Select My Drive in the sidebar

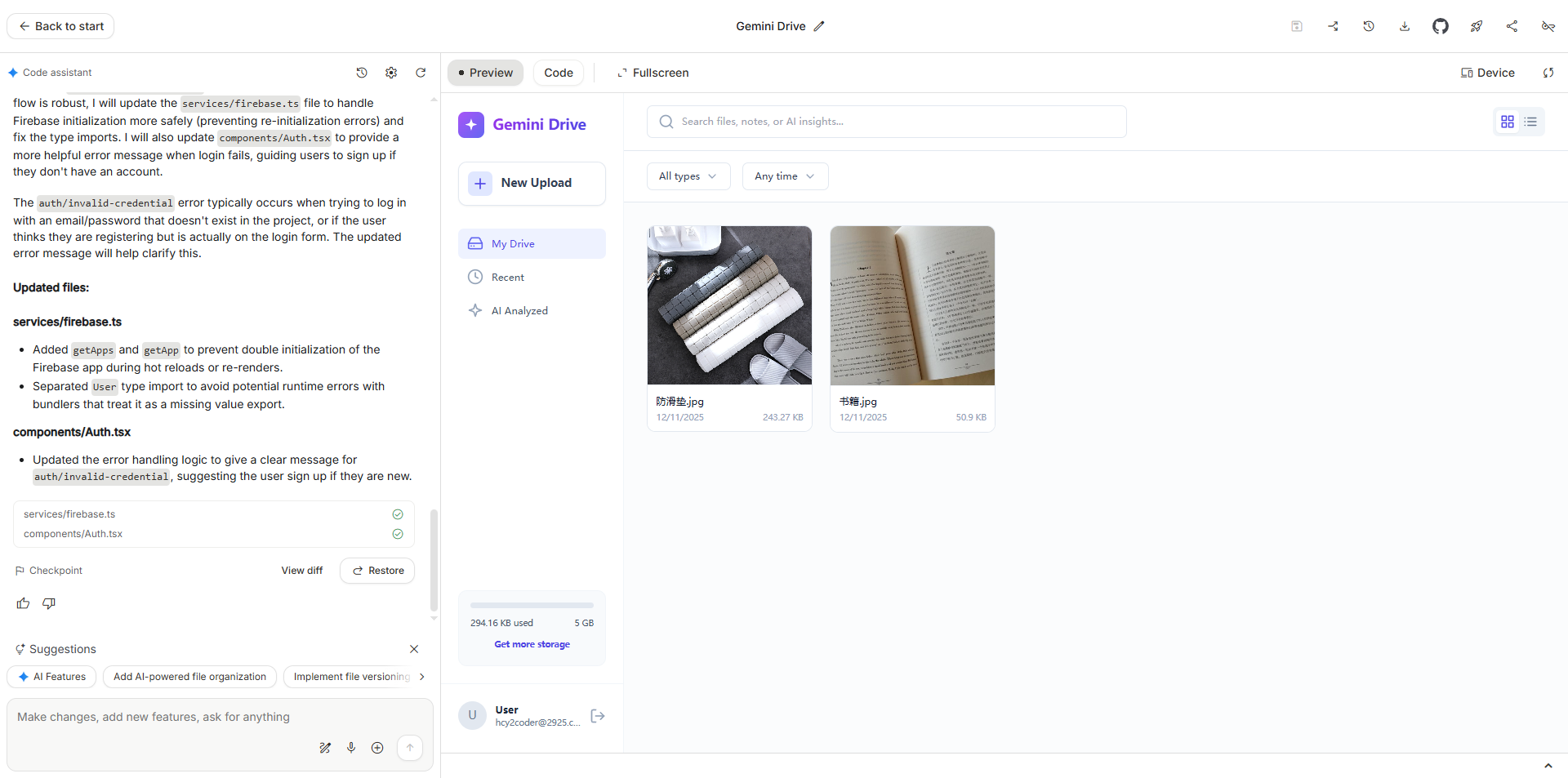pyautogui.click(x=532, y=244)
